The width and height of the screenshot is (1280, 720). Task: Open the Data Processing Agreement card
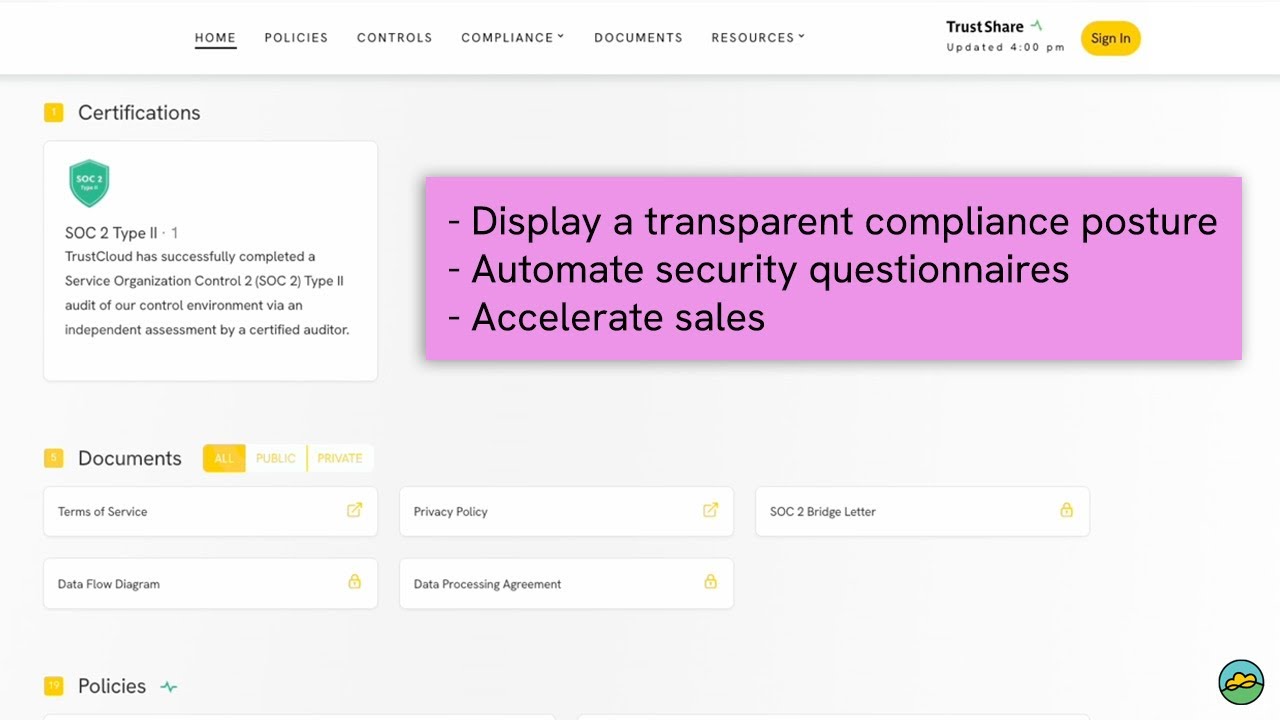pos(566,583)
